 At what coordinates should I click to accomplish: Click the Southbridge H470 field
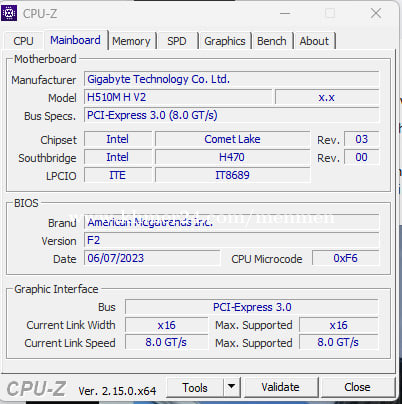coord(232,157)
